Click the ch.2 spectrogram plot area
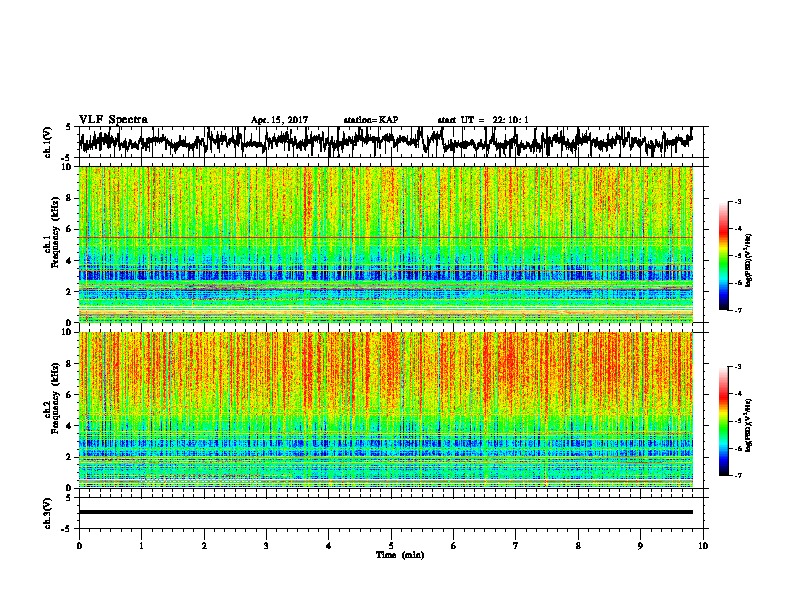The width and height of the screenshot is (792, 612). [386, 410]
